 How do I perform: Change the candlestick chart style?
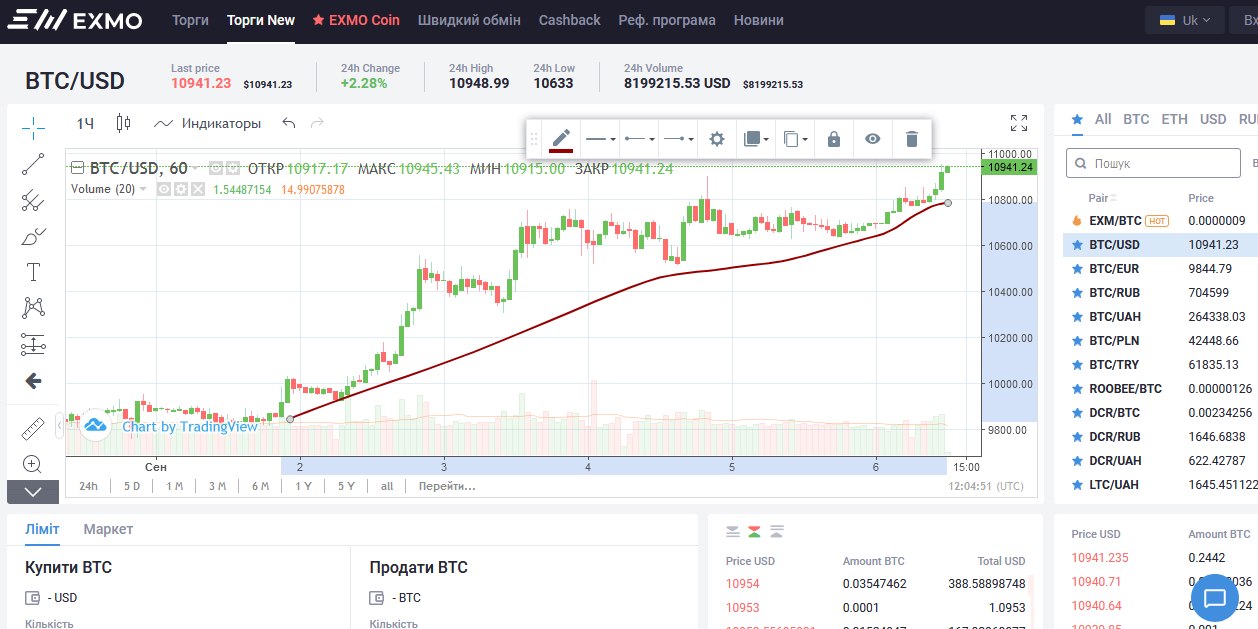click(123, 123)
